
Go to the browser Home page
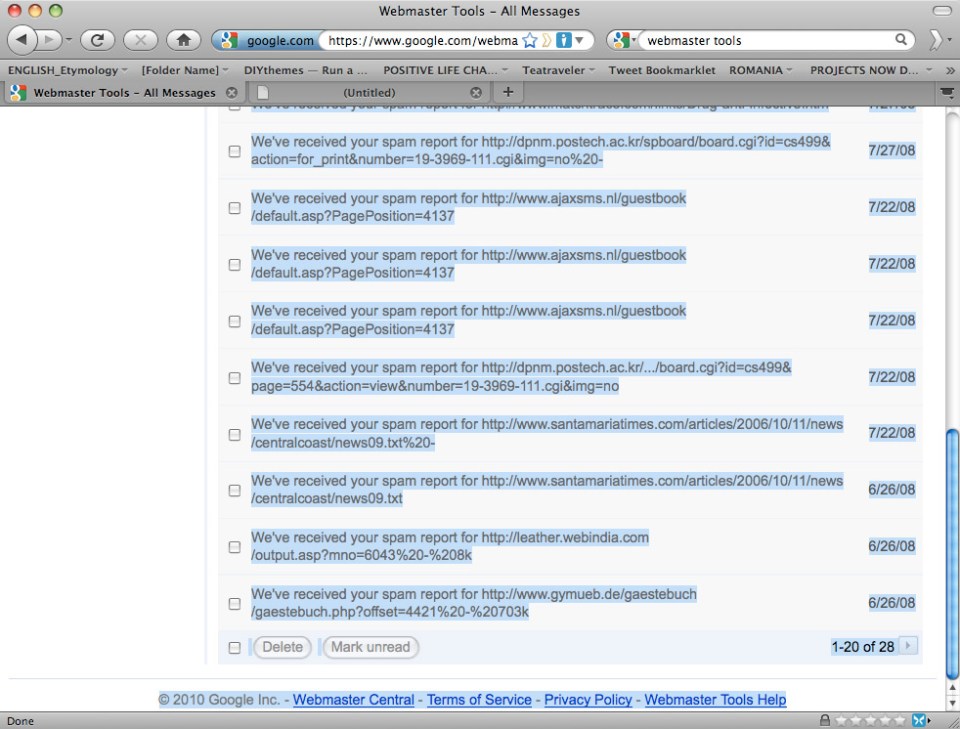pyautogui.click(x=183, y=40)
